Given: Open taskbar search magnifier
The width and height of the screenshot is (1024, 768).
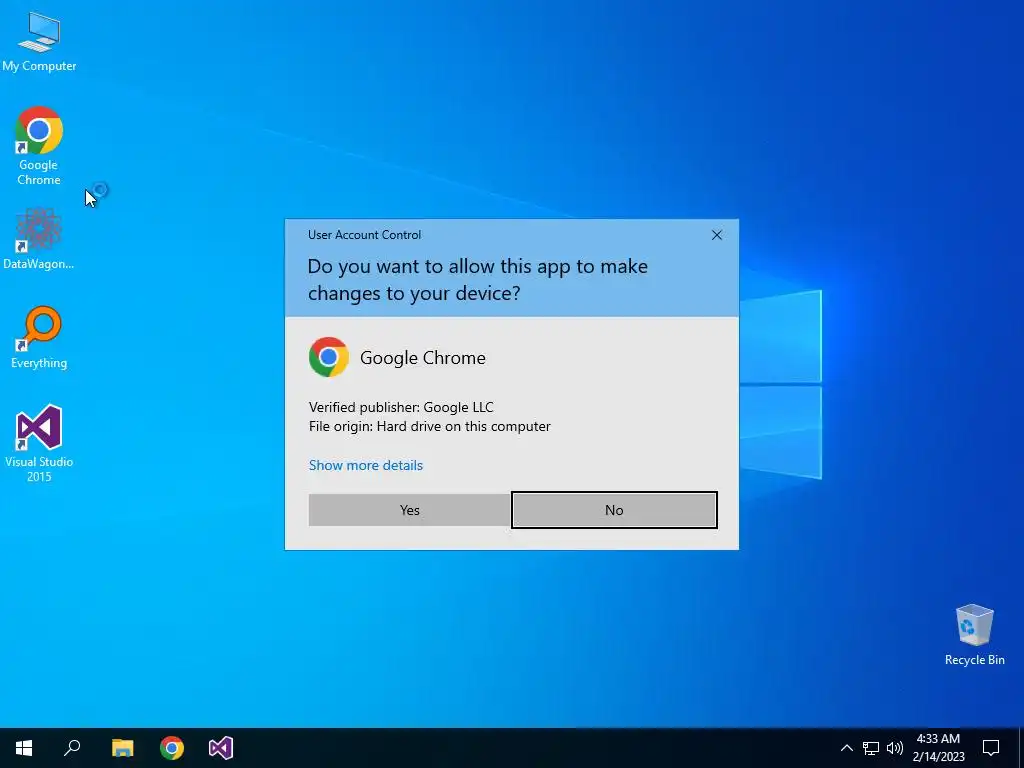Looking at the screenshot, I should (x=72, y=748).
